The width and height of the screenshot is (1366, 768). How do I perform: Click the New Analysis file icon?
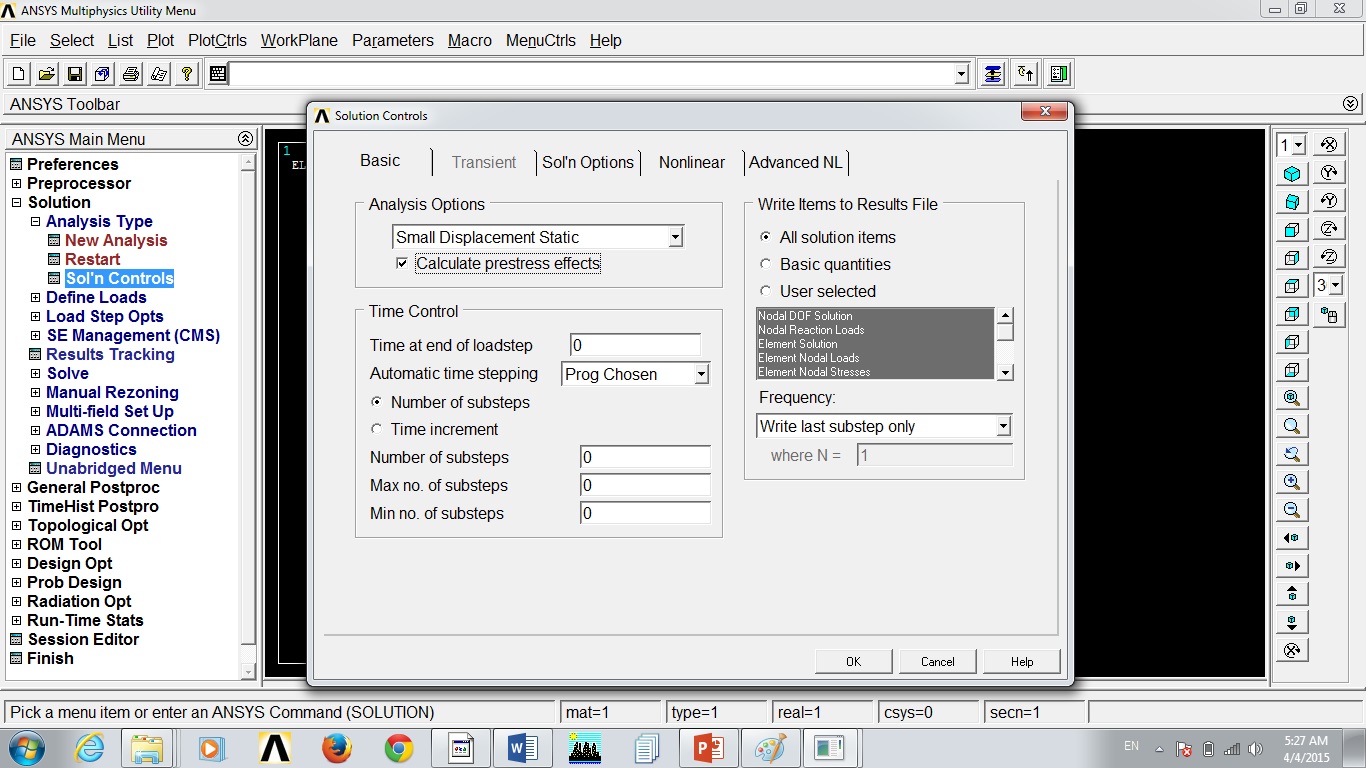[19, 74]
